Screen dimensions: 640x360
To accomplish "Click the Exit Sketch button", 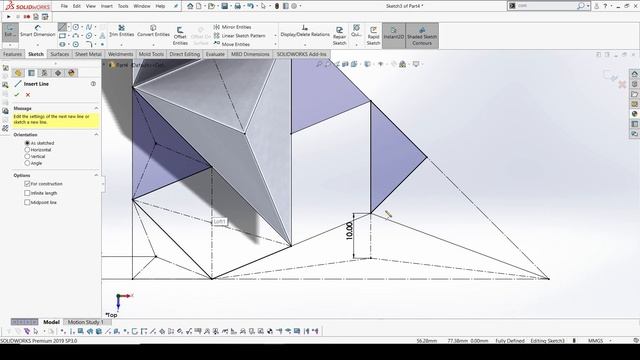I will point(10,32).
